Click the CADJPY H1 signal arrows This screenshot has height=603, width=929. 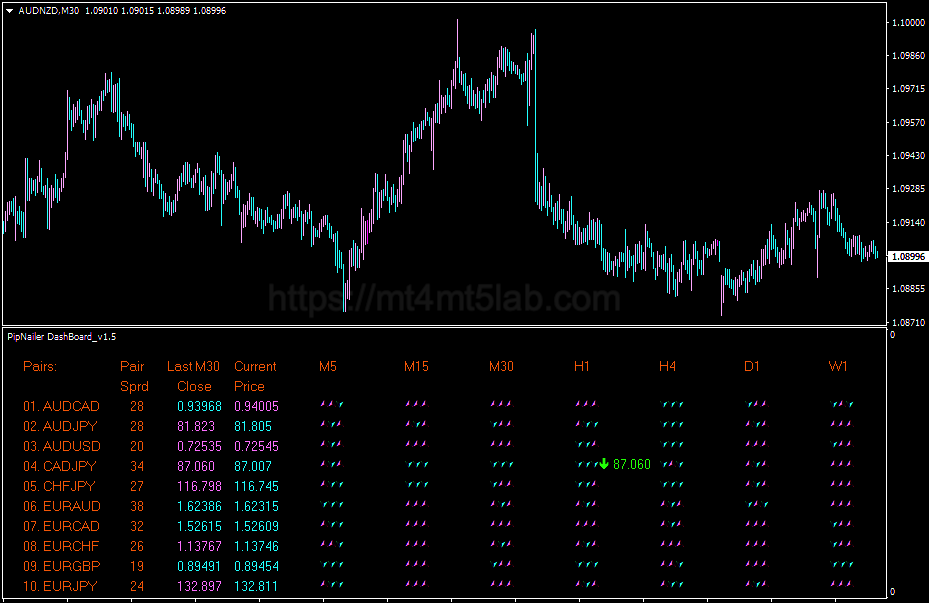(587, 464)
